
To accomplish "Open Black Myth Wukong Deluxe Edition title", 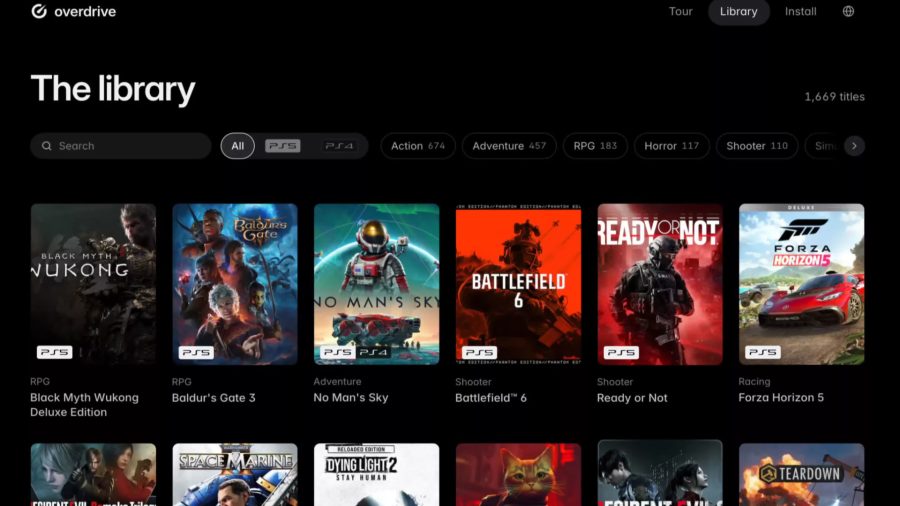I will [x=84, y=404].
